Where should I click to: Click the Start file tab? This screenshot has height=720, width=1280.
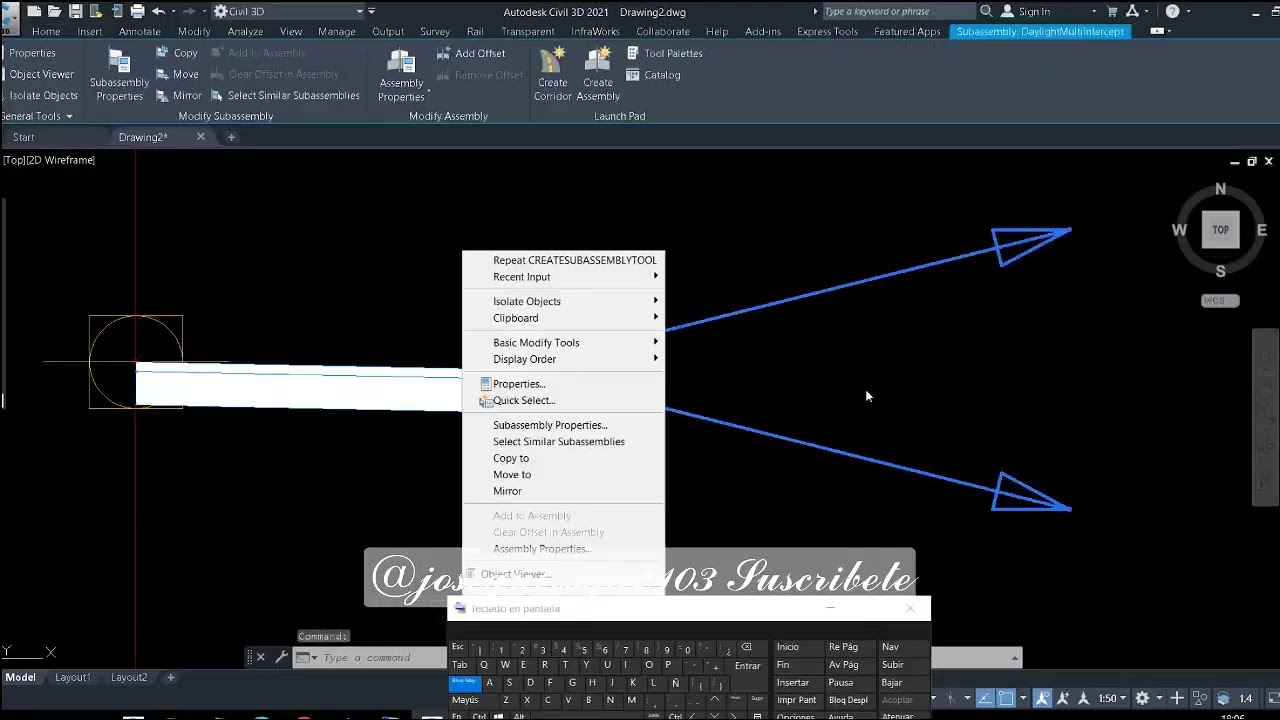24,137
